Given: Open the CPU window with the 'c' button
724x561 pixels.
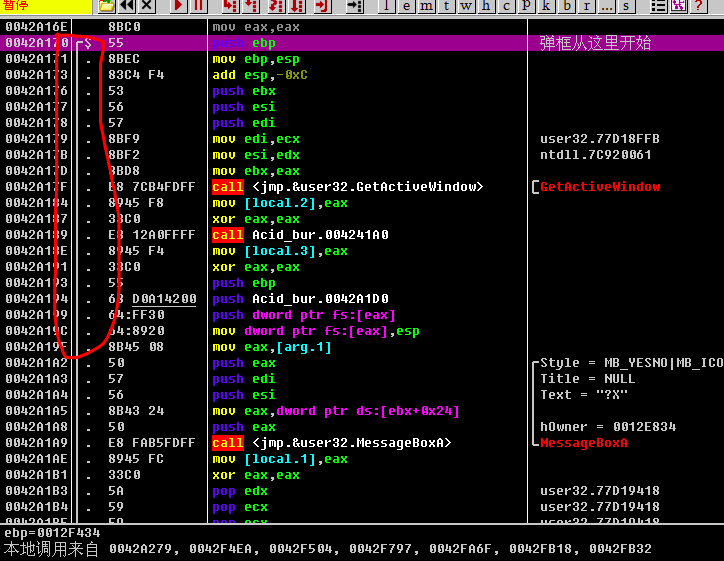Looking at the screenshot, I should (x=507, y=6).
